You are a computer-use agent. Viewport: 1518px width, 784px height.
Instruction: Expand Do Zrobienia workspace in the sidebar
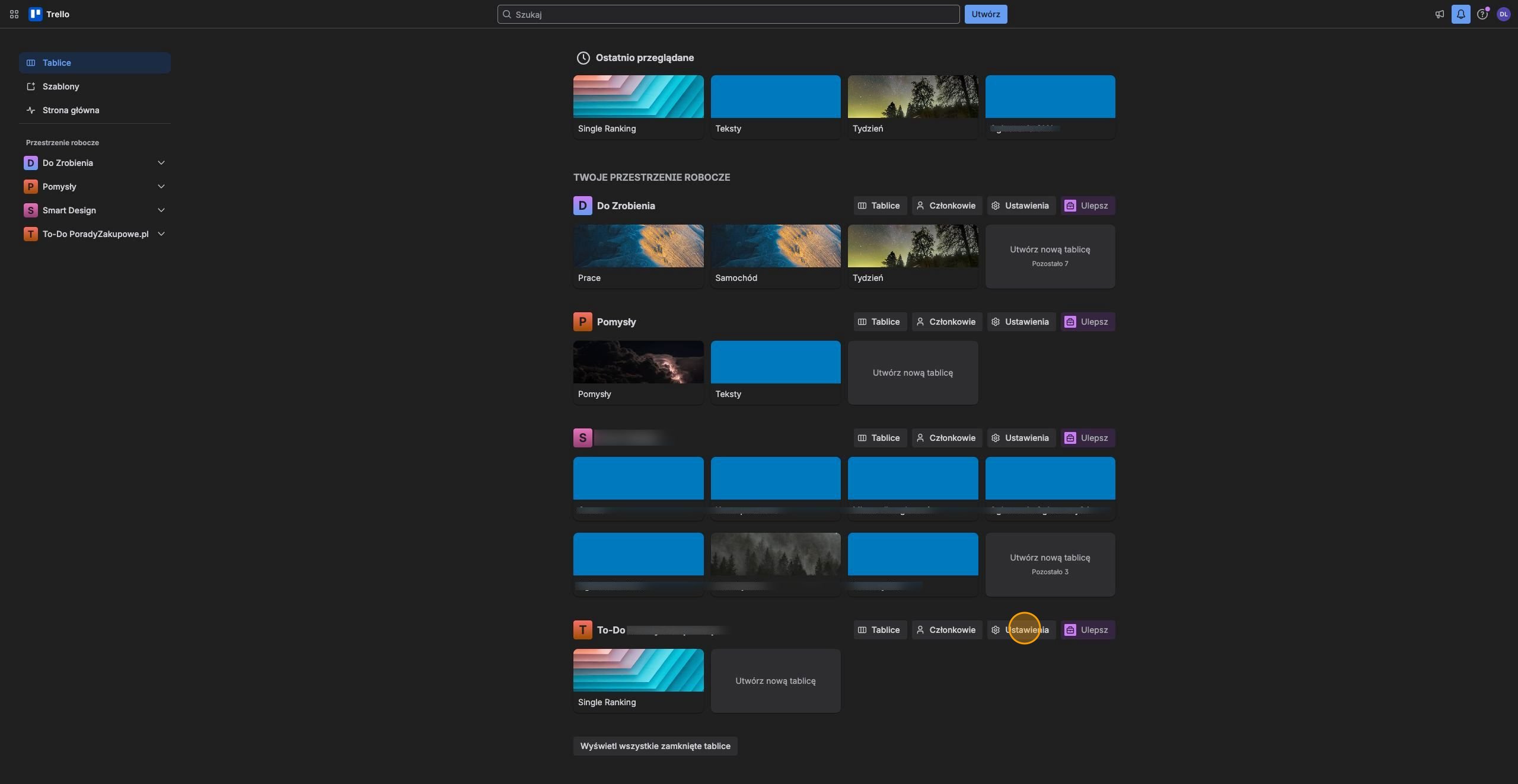(161, 163)
